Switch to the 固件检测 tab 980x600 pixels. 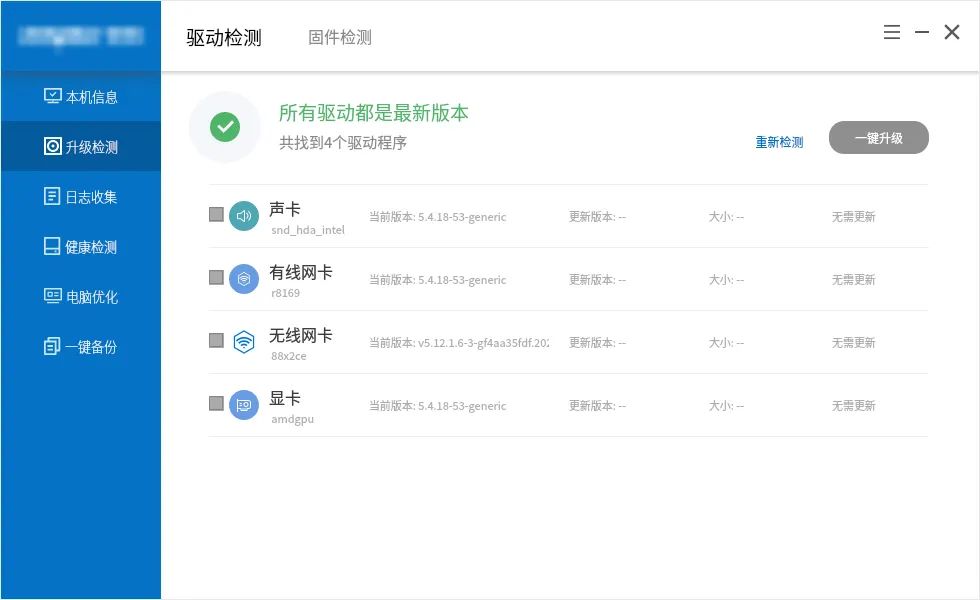(339, 37)
